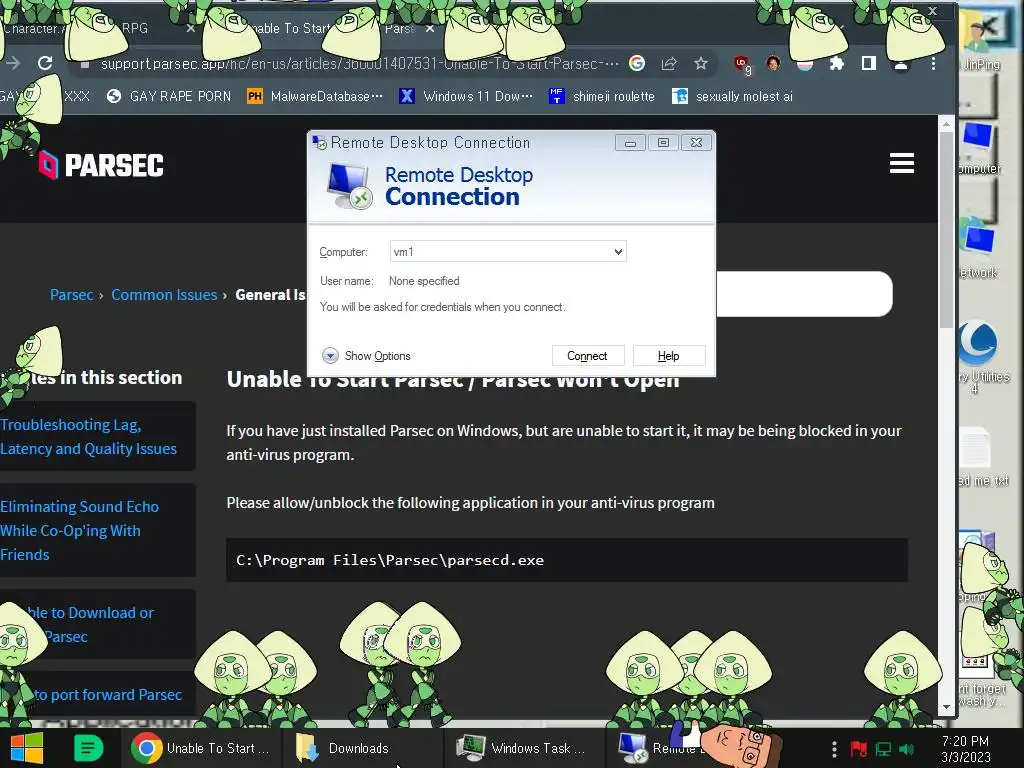Follow the Common Issues breadcrumb link
Image resolution: width=1024 pixels, height=768 pixels.
(x=164, y=295)
